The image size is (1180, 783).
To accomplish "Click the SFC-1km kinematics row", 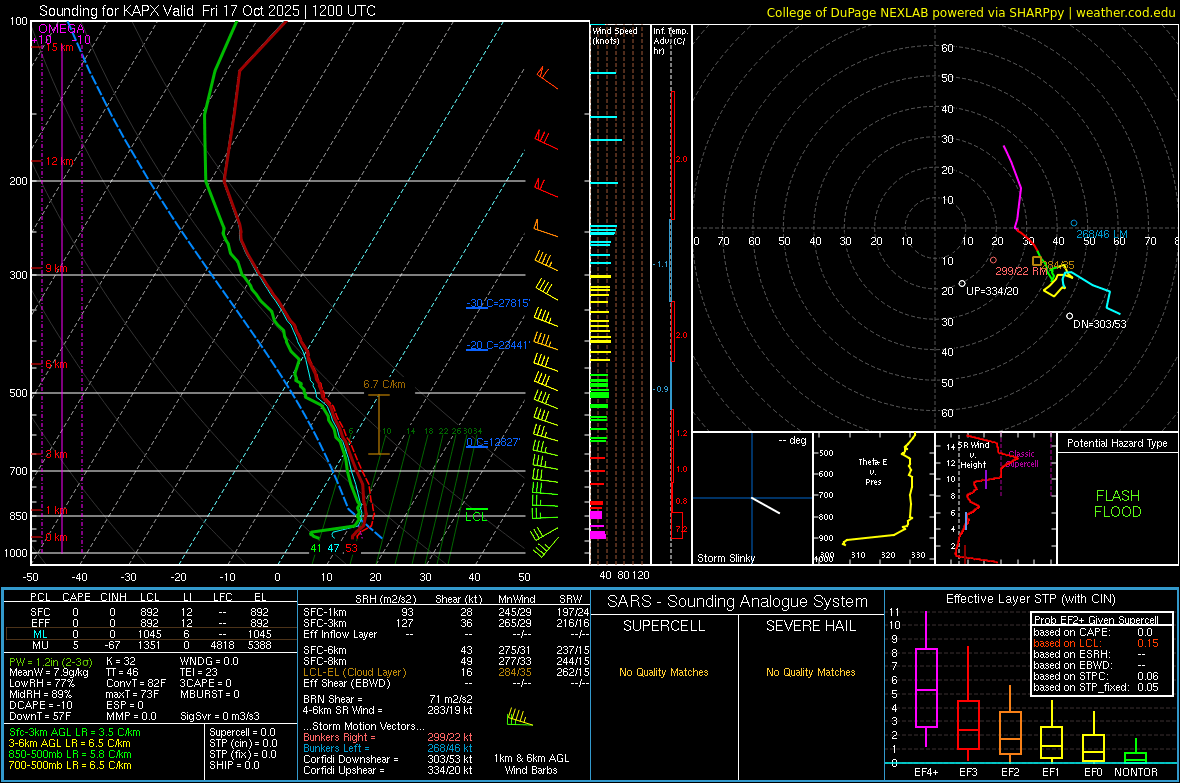I will coord(446,612).
